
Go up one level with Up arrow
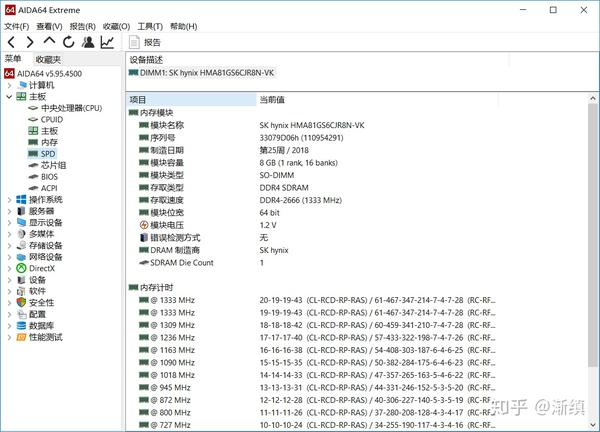click(x=49, y=41)
